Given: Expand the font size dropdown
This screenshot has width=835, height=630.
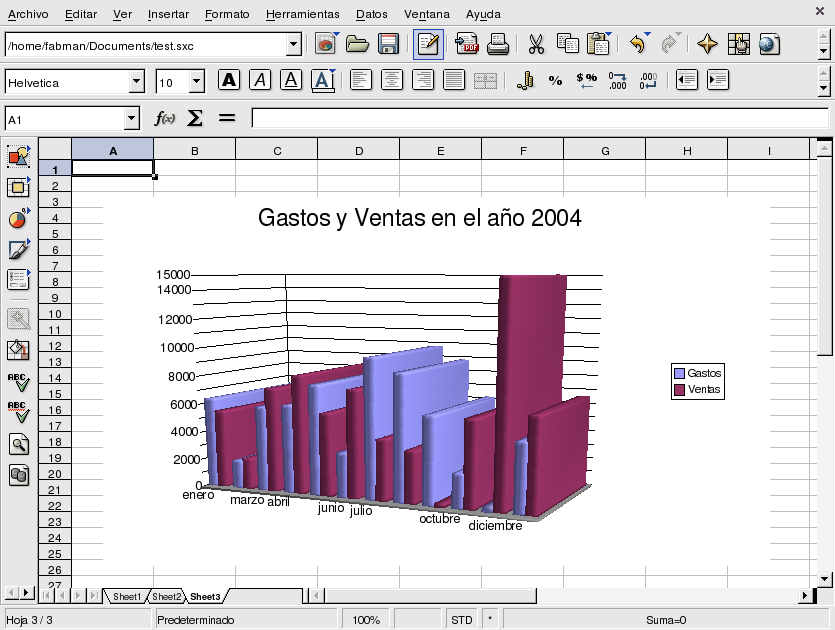Looking at the screenshot, I should (x=197, y=82).
